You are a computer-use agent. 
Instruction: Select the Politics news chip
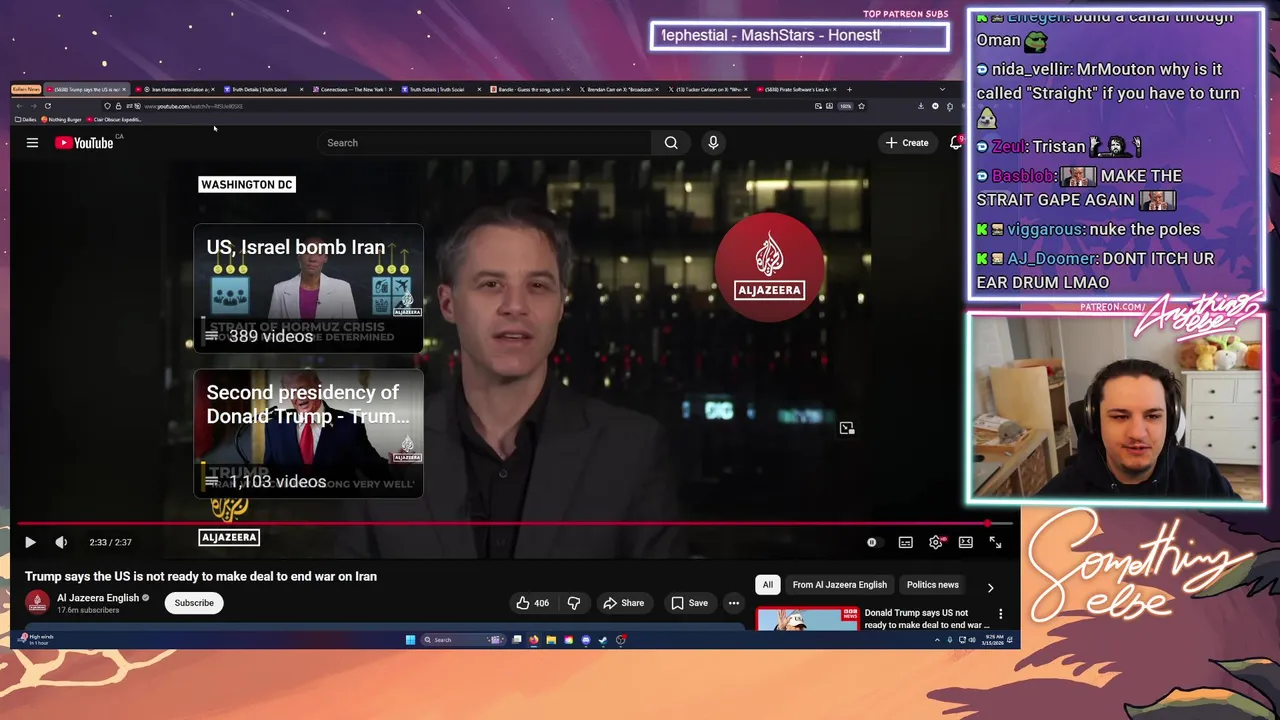pyautogui.click(x=932, y=585)
